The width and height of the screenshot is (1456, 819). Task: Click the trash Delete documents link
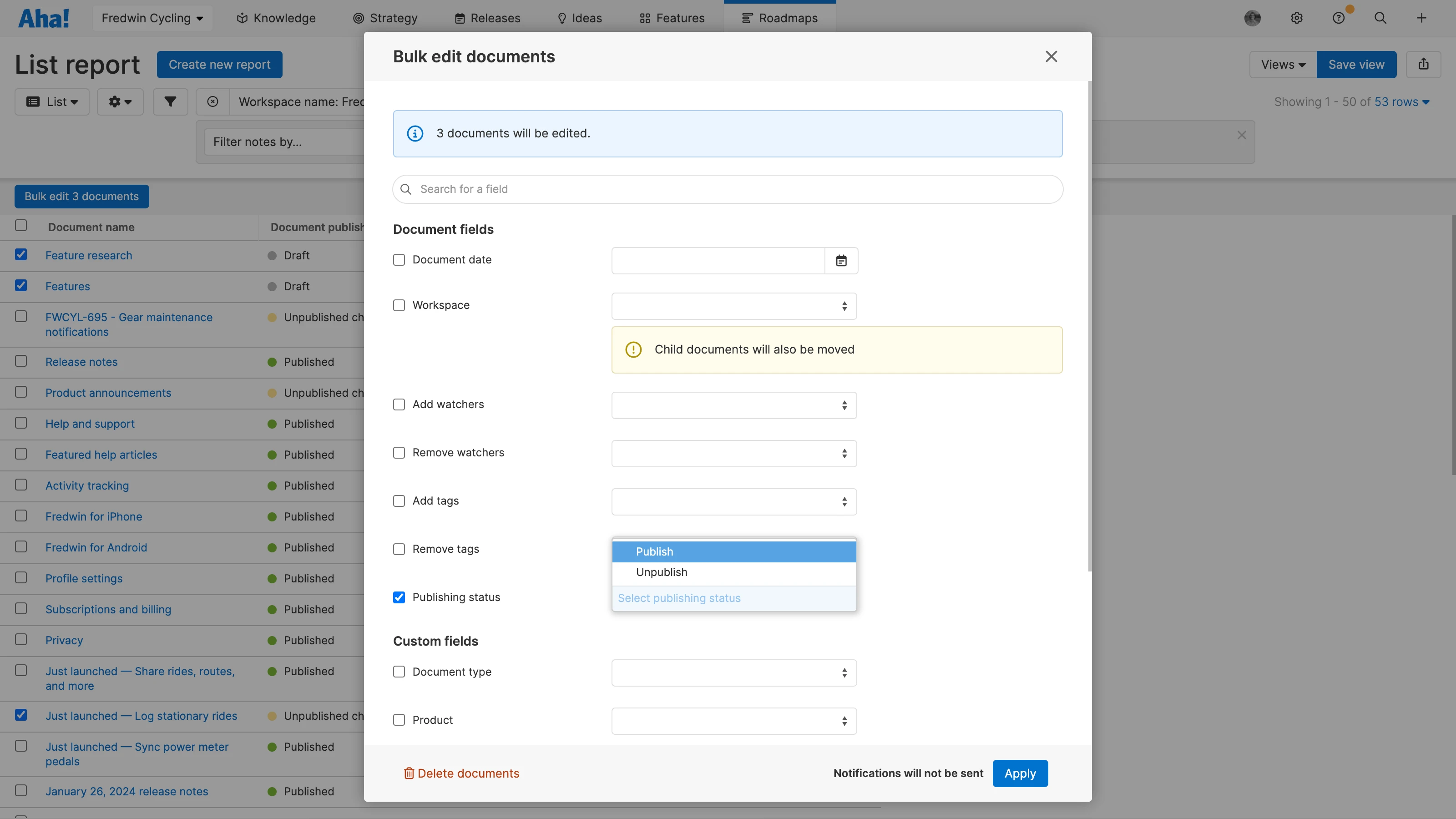coord(461,773)
